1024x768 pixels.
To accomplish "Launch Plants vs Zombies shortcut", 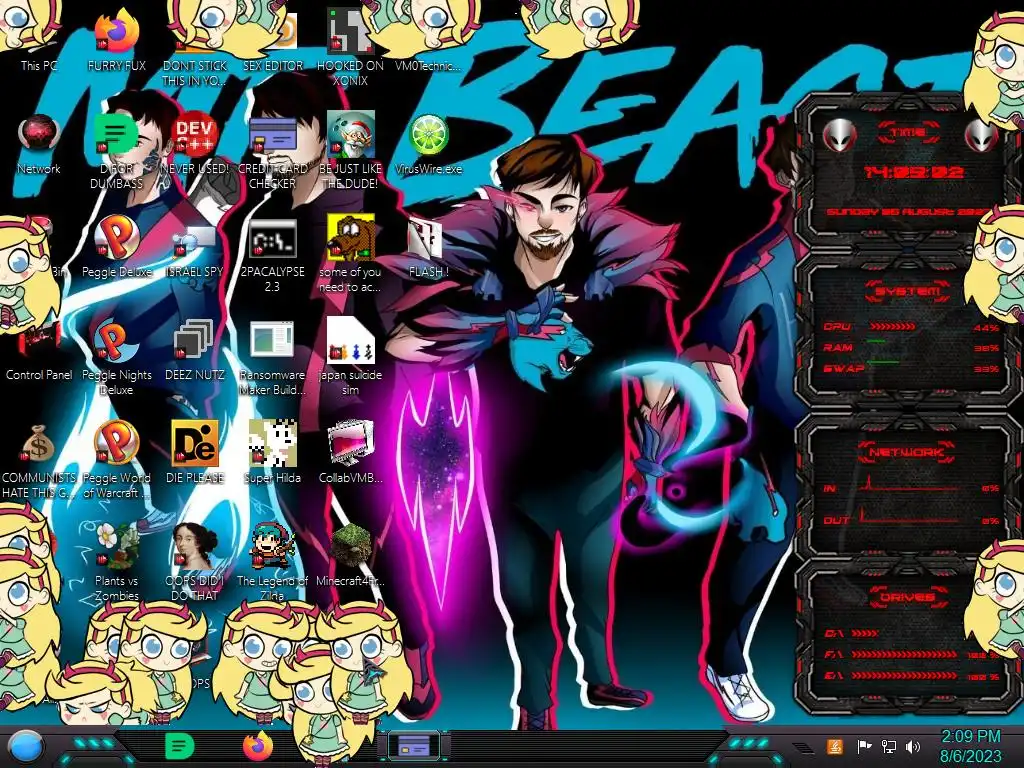I will click(x=116, y=563).
